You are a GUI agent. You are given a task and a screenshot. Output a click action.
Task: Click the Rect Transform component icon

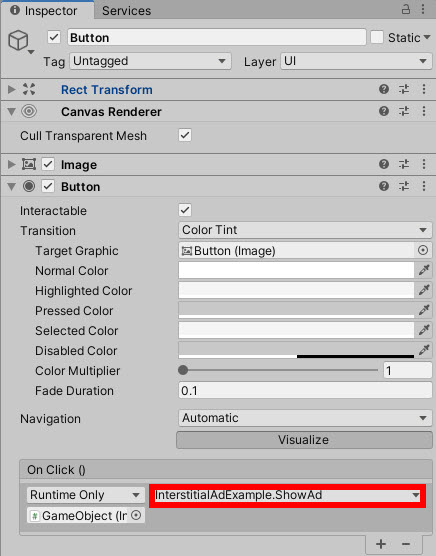[x=29, y=89]
